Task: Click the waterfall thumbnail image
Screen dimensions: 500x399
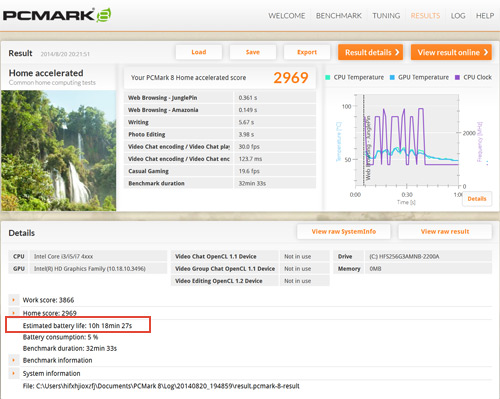Action: (x=59, y=150)
